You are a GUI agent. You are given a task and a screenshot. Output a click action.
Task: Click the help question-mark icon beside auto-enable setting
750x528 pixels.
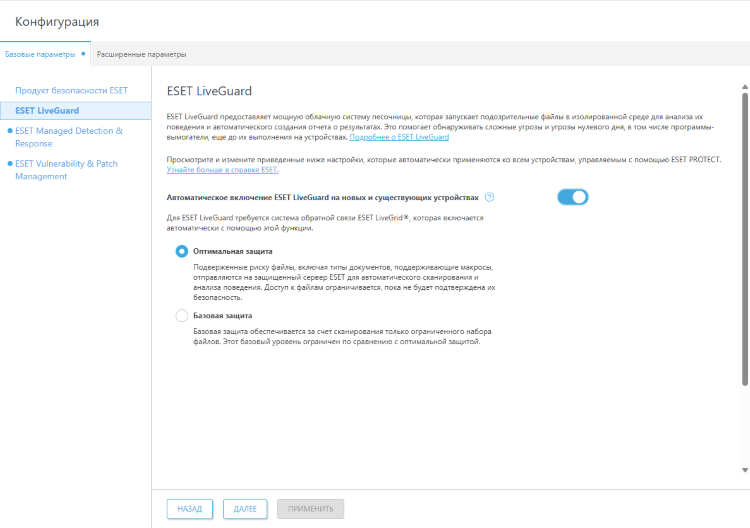(489, 197)
